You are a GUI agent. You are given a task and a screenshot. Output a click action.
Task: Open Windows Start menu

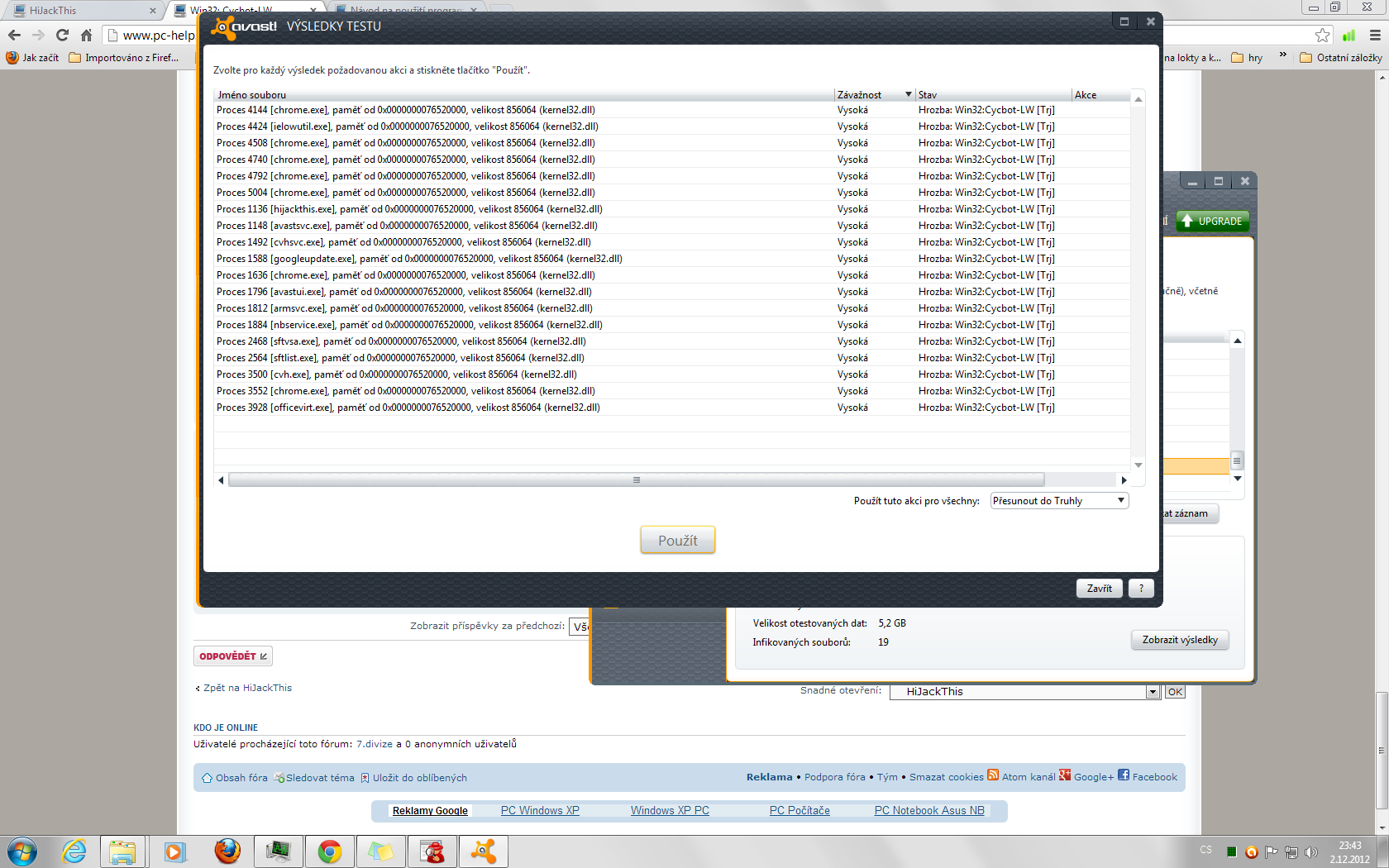[22, 851]
